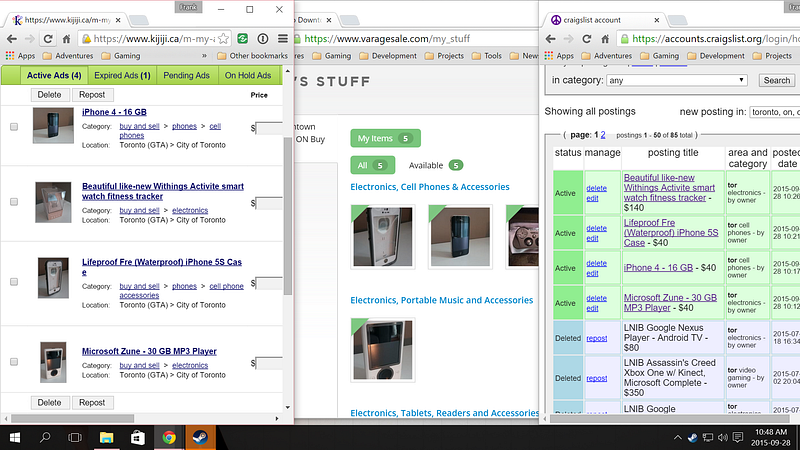Delete the craigslist iPhone 4 - 16 GB posting
The image size is (800, 450).
[596, 263]
